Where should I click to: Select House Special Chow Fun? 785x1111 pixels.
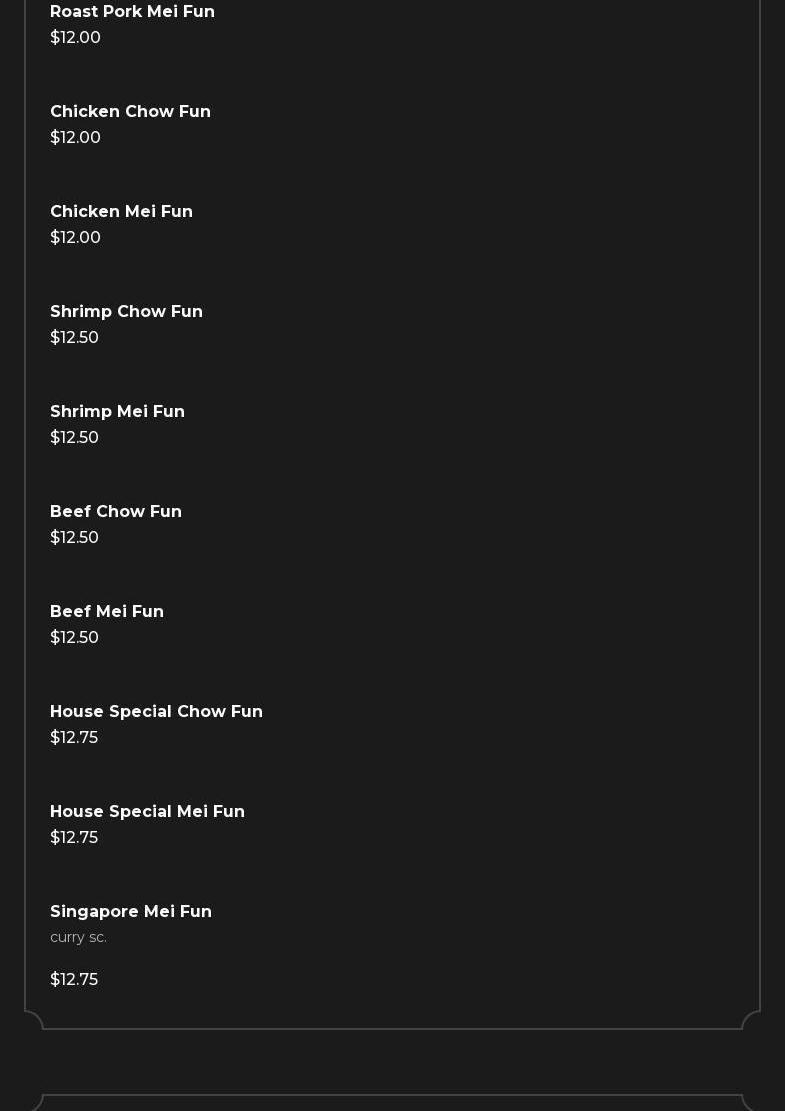(x=156, y=712)
